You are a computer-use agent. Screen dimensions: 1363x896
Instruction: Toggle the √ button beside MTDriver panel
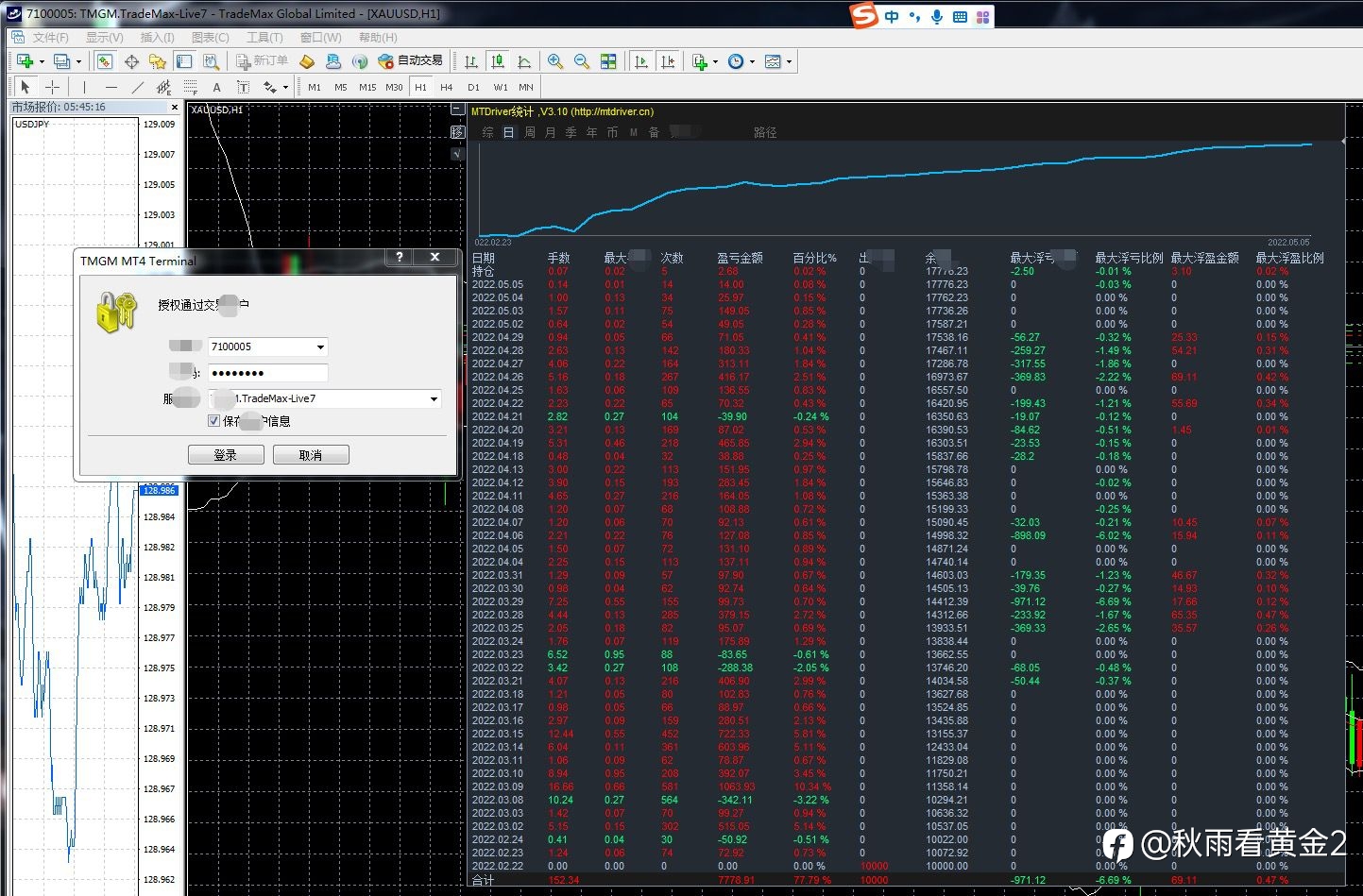pos(458,154)
